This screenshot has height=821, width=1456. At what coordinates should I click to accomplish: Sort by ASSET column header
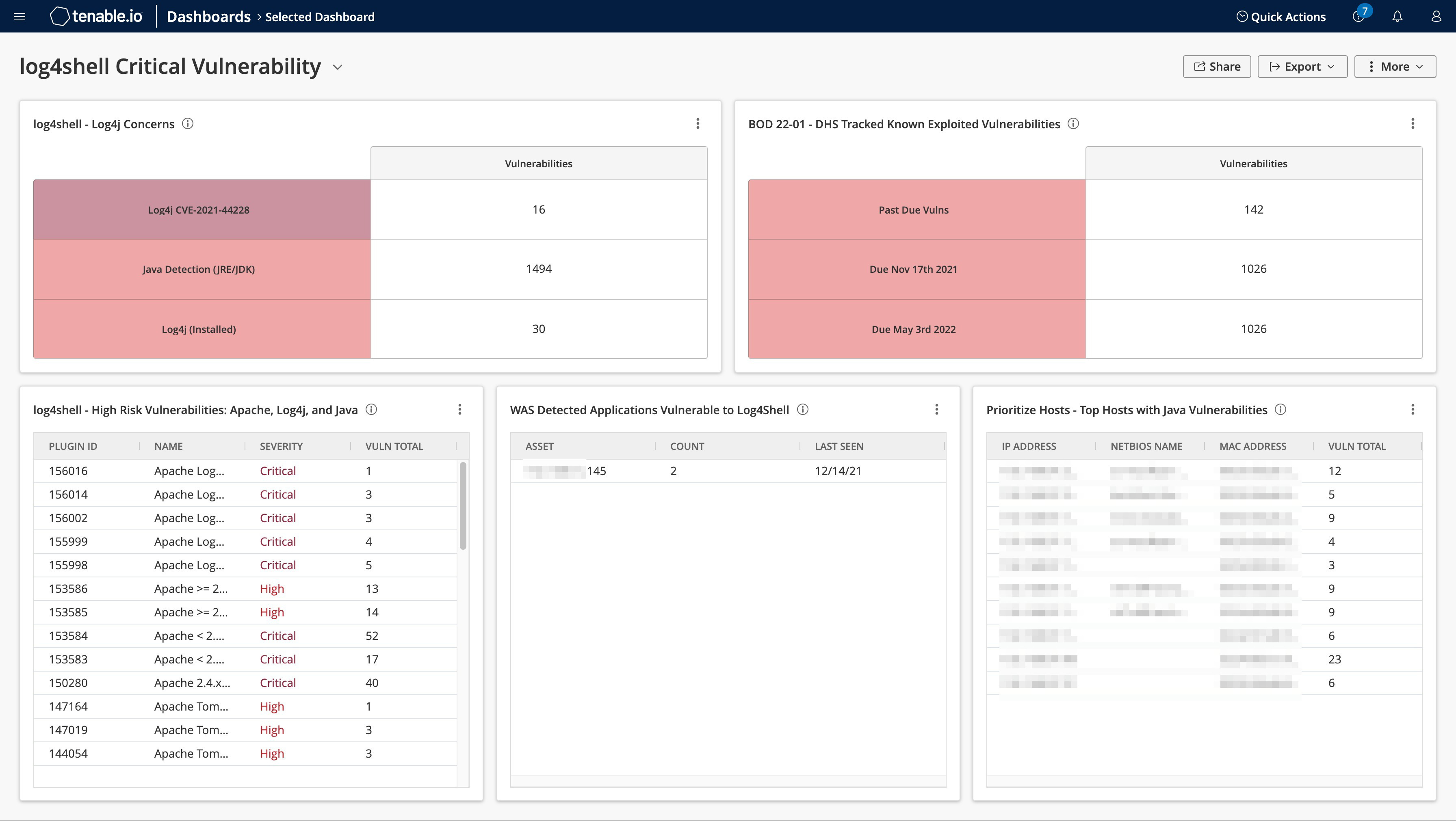coord(539,446)
